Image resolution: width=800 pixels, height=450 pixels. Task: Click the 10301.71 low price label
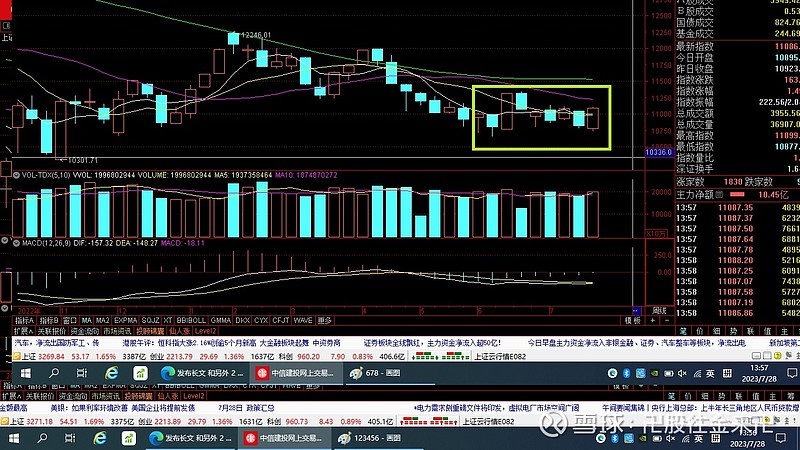click(82, 160)
